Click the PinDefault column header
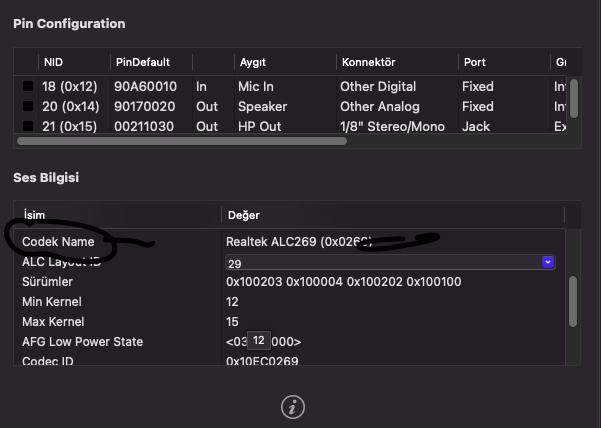 (x=137, y=62)
